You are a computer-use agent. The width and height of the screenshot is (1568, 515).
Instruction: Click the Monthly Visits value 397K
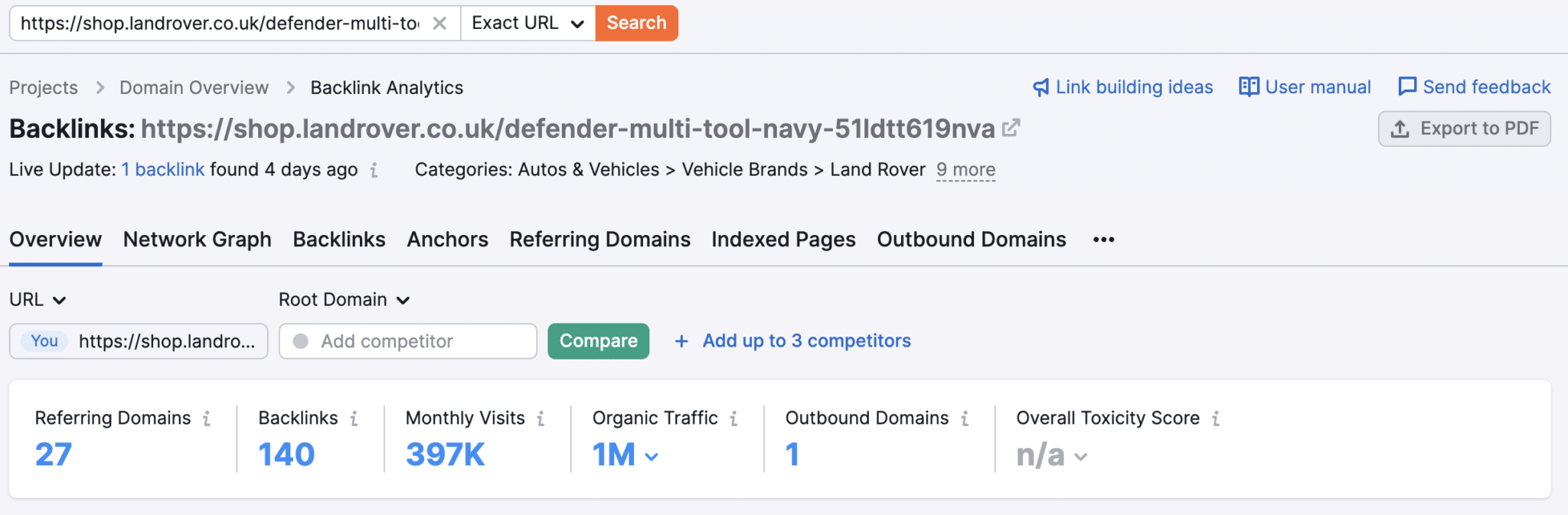pyautogui.click(x=446, y=455)
